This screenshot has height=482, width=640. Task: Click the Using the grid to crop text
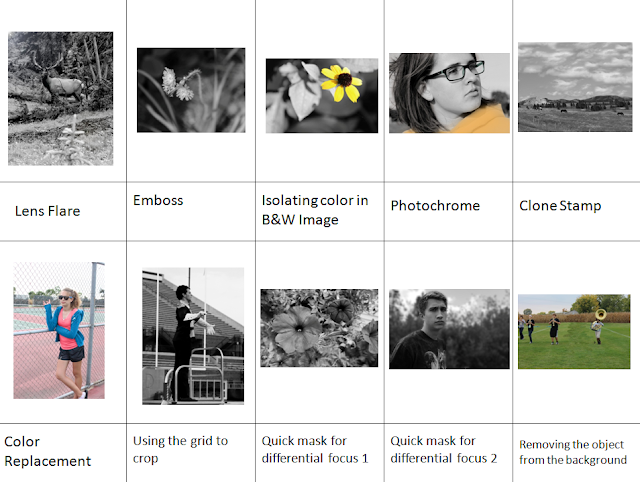[x=180, y=449]
